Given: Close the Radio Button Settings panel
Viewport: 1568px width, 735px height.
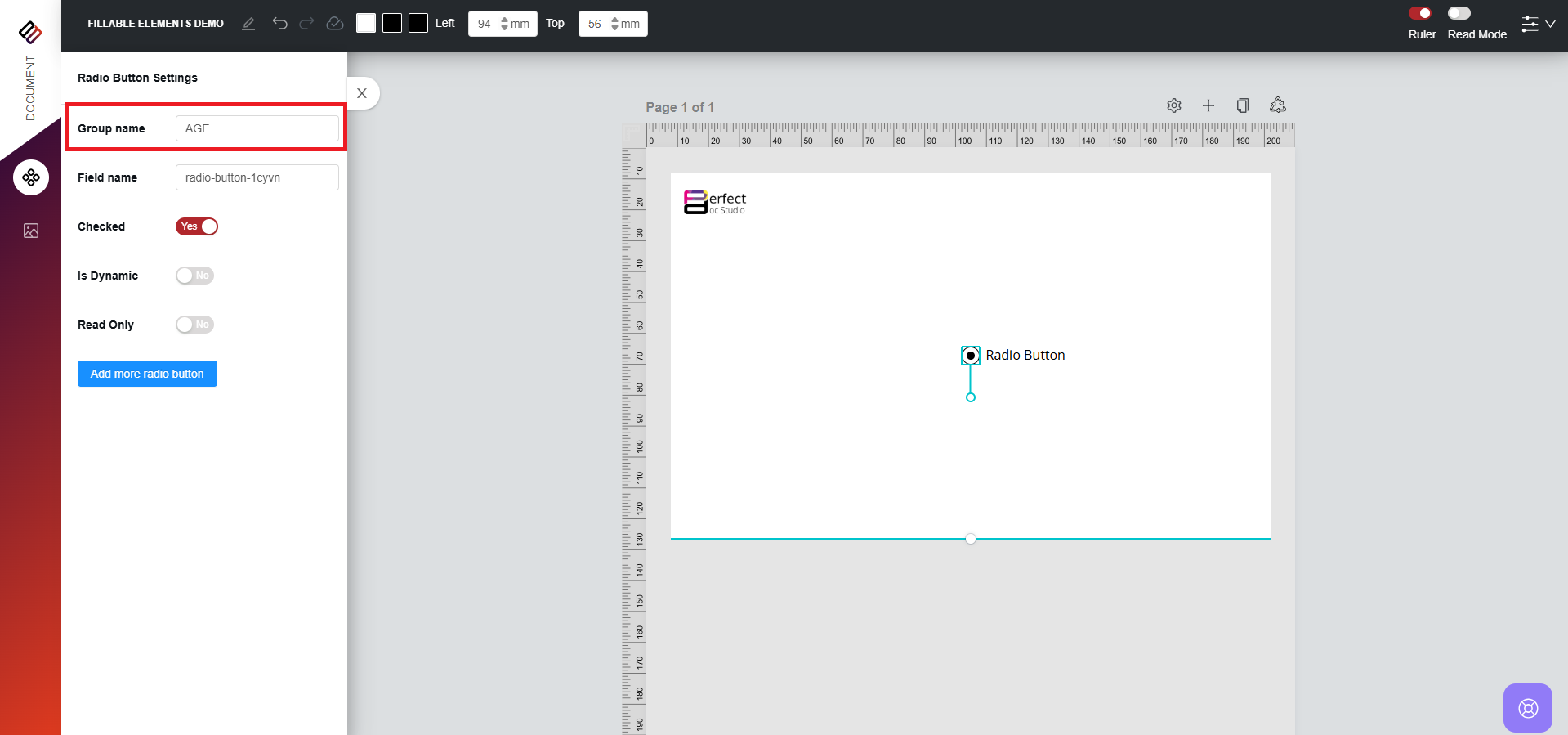Looking at the screenshot, I should (x=362, y=93).
